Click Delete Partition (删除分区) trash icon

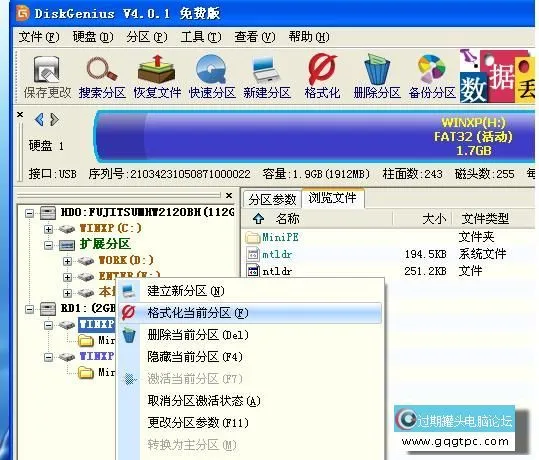pos(377,77)
